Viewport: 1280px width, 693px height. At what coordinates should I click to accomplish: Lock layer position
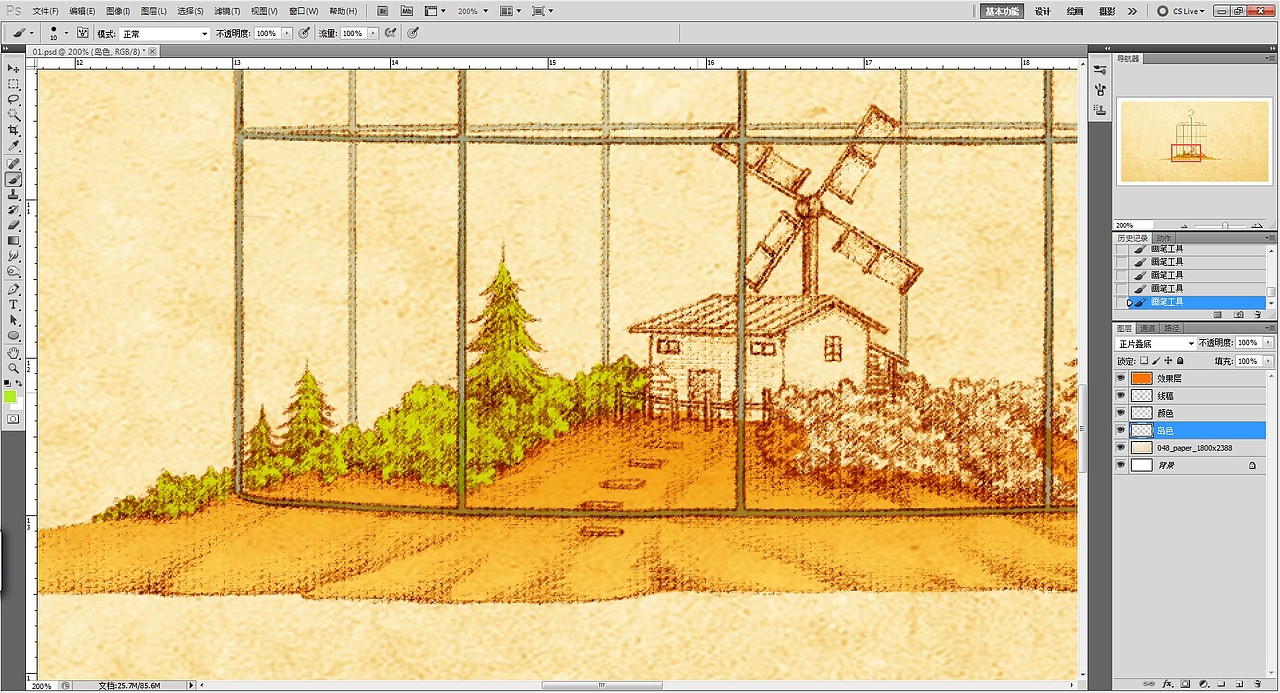coord(1168,361)
